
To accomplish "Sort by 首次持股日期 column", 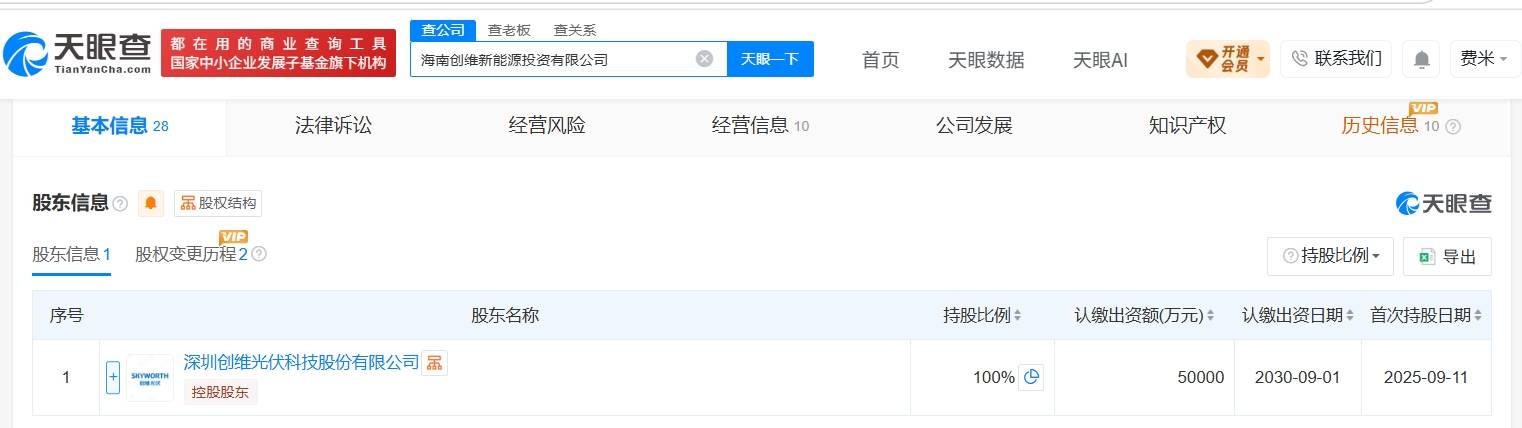I will point(1426,315).
